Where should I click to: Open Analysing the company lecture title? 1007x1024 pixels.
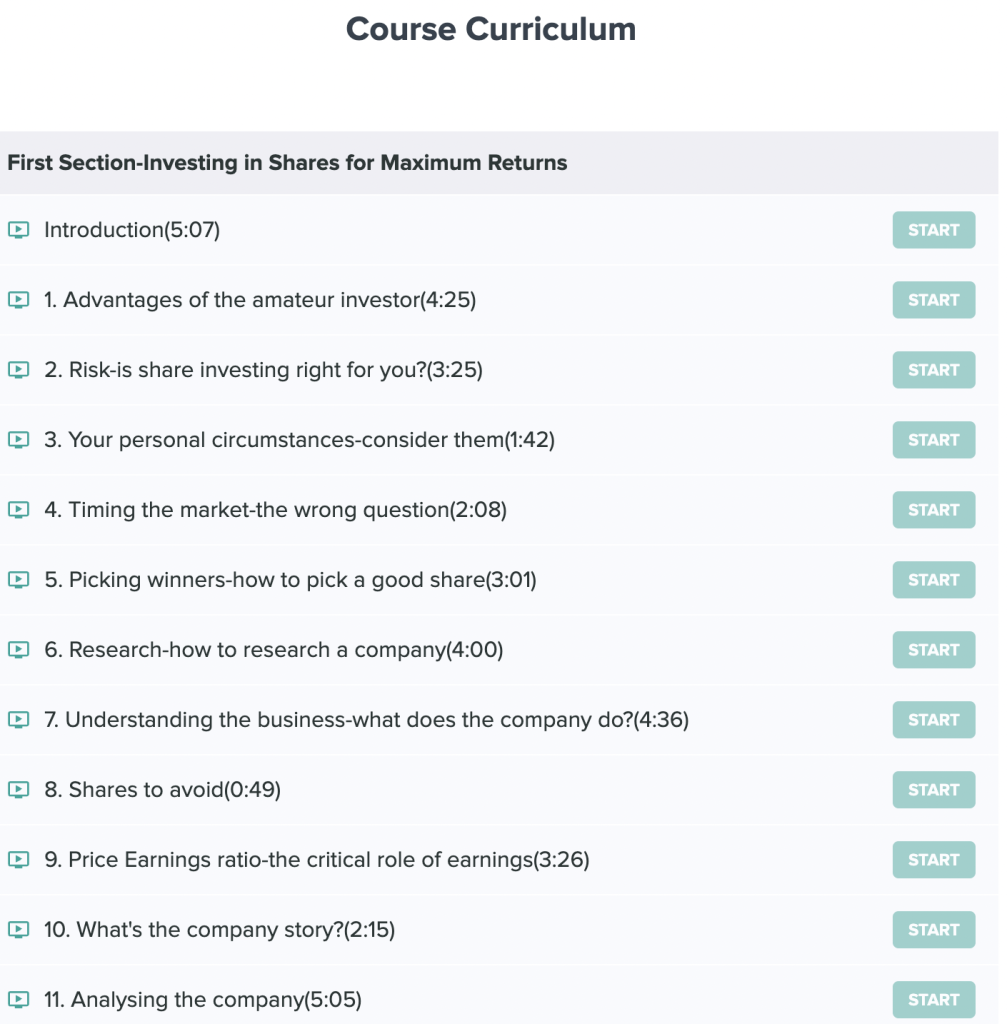202,1000
